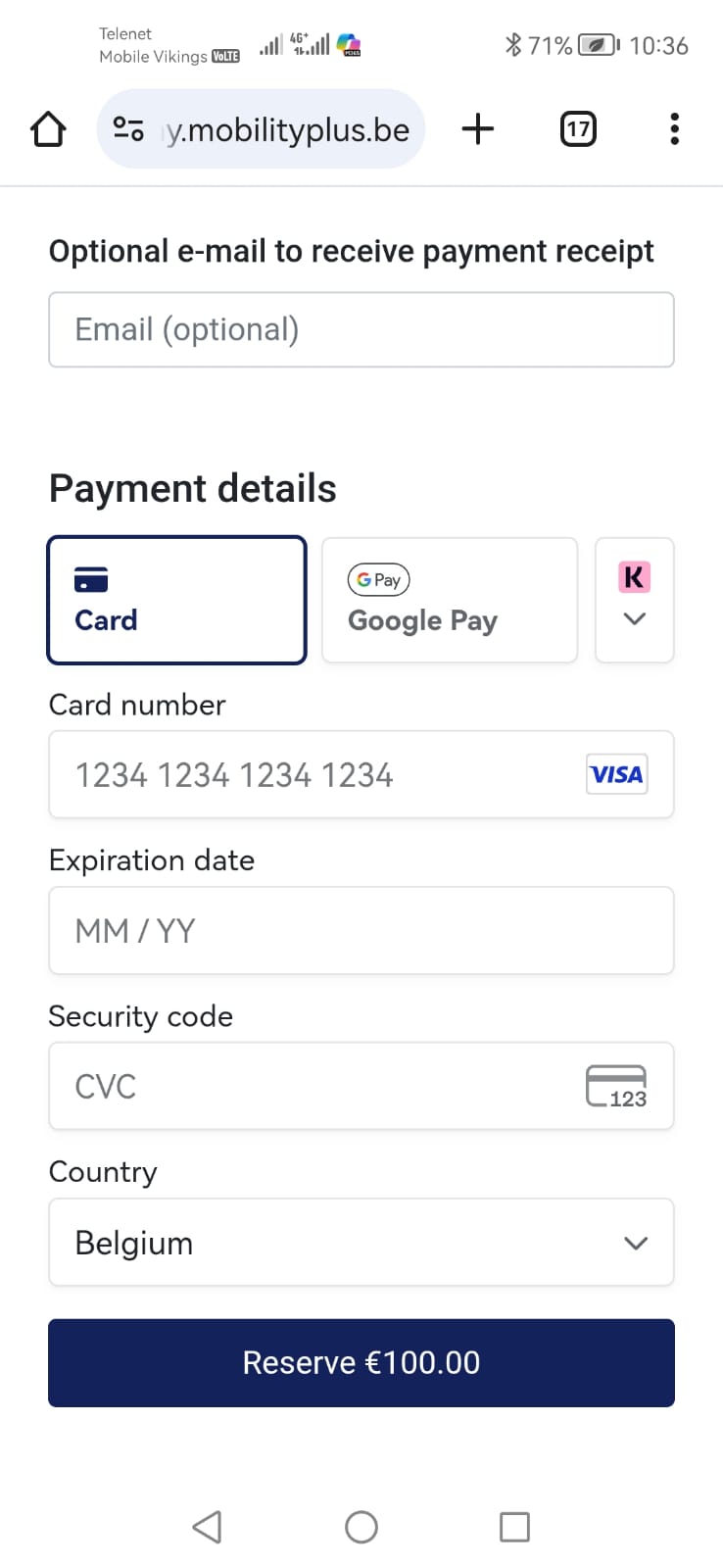
Task: Open a new tab with plus icon
Action: (478, 128)
